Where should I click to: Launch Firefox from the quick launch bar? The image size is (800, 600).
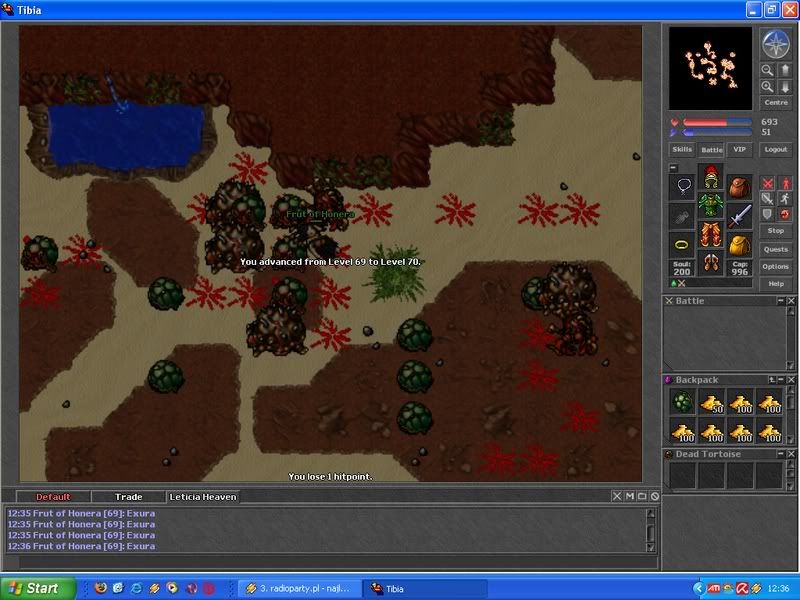101,588
